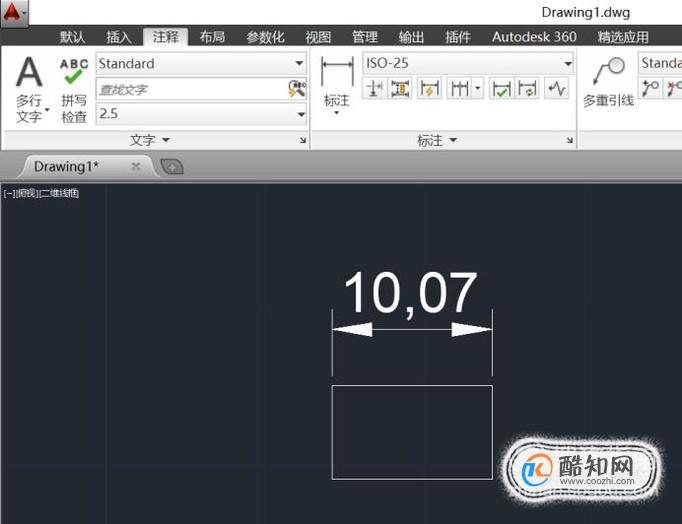Open the continue dimension dropdown arrow
This screenshot has width=682, height=524.
click(x=478, y=89)
